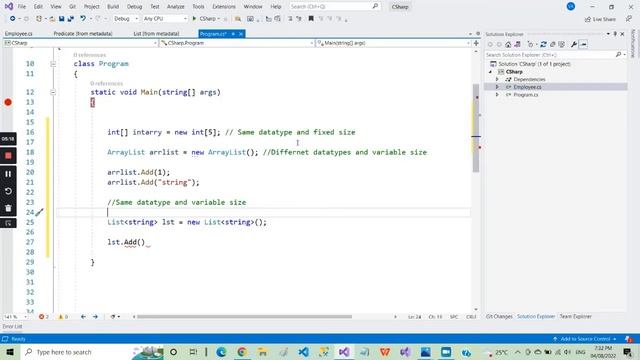Click Show All Files icon in Solution Explorer

coord(562,44)
